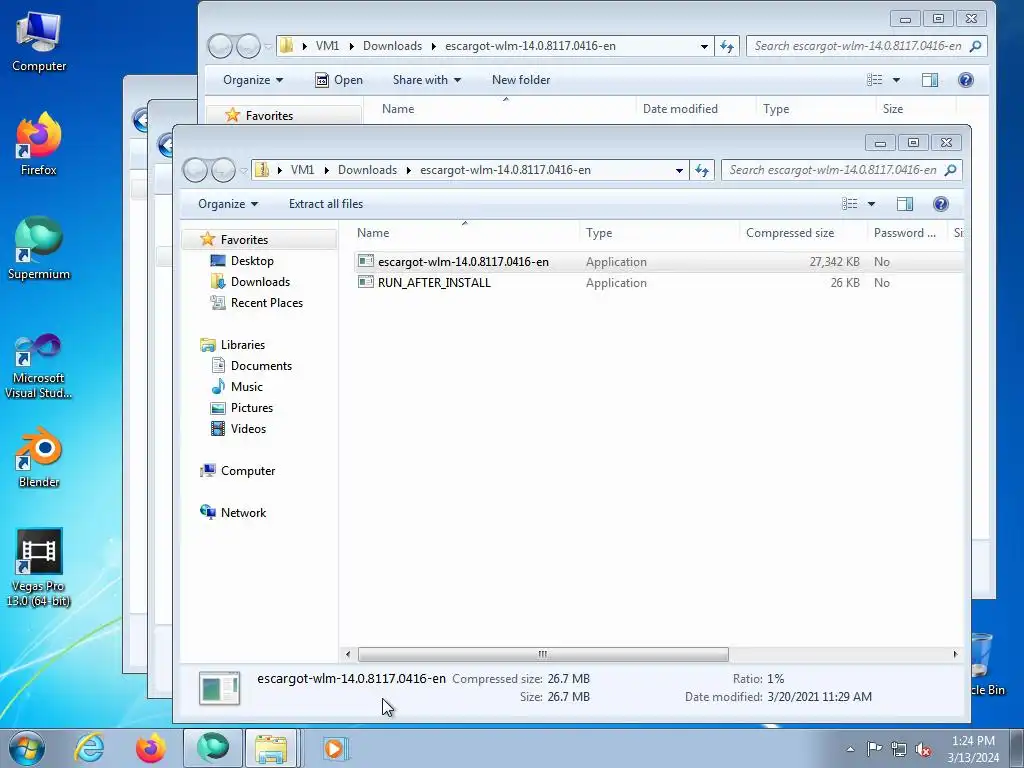
Task: Click the front window's Help icon
Action: pos(940,204)
